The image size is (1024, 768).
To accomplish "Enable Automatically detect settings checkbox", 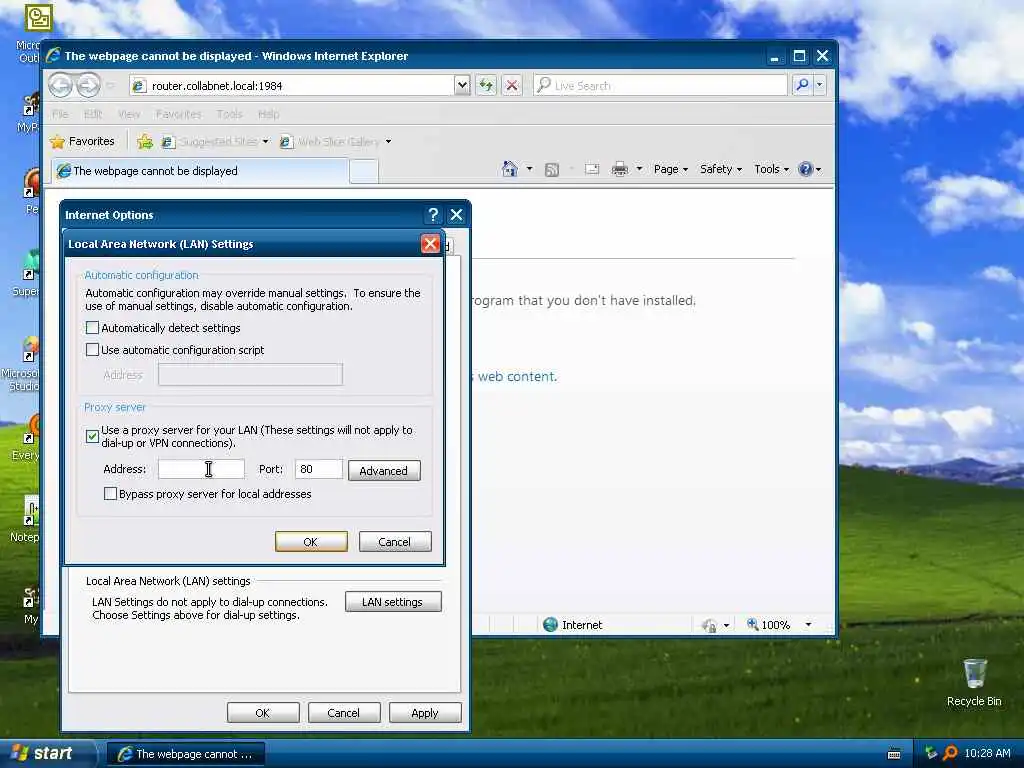I will click(92, 328).
